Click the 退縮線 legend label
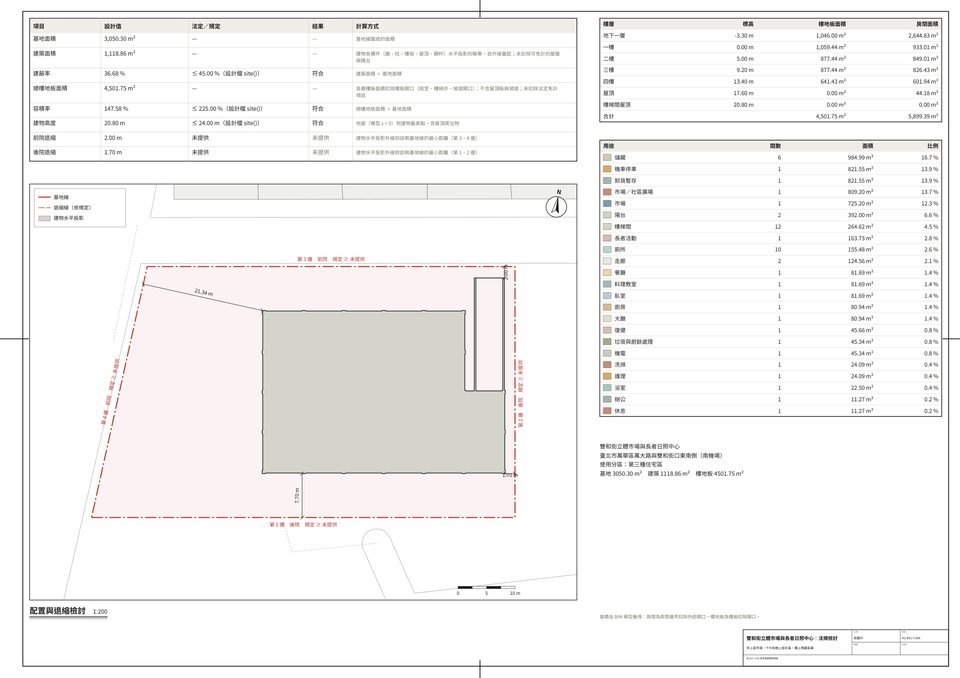 click(72, 208)
